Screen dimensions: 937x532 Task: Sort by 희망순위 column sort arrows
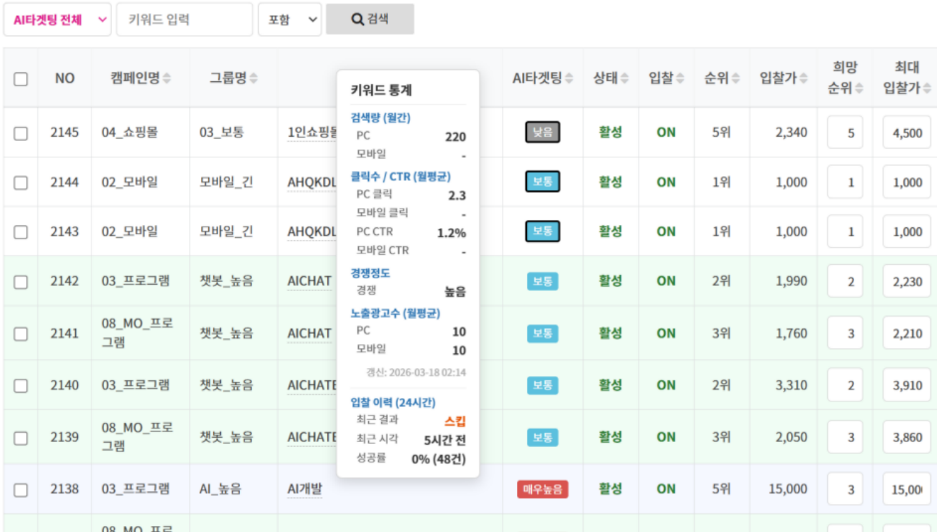pos(859,88)
